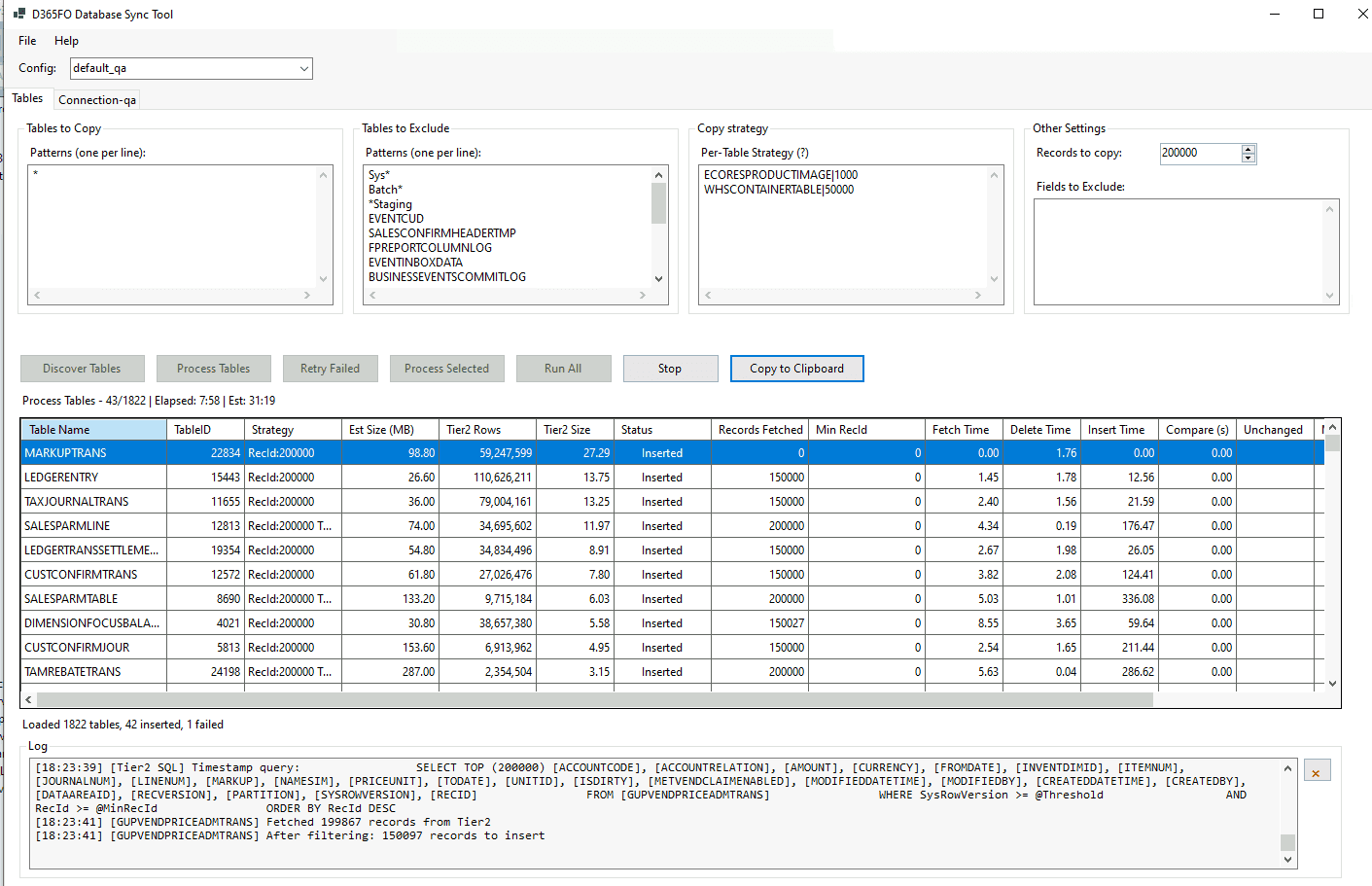Click inside the Fields to Exclude text box

tap(1178, 251)
